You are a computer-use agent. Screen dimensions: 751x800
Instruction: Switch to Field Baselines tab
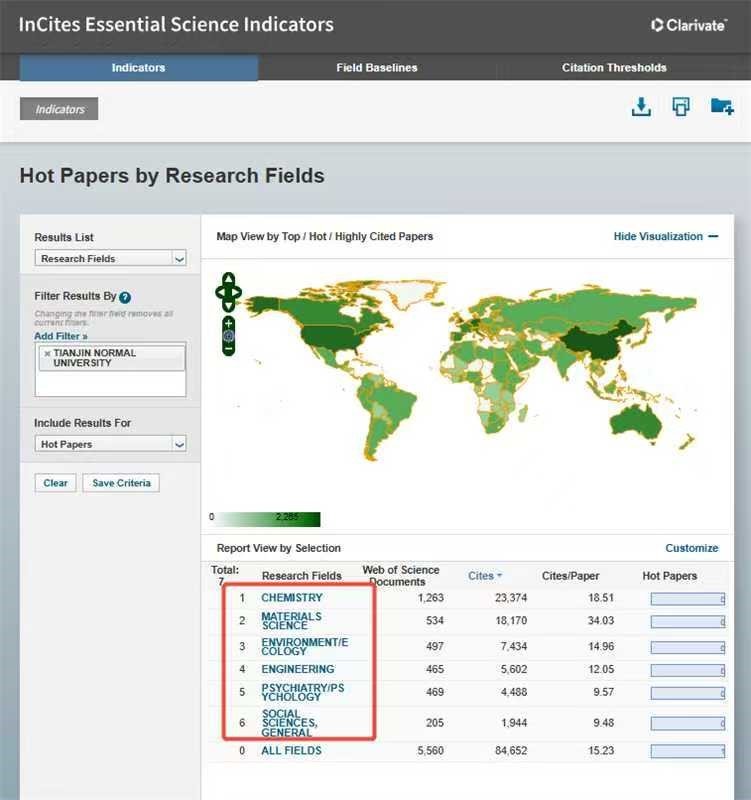[x=377, y=67]
